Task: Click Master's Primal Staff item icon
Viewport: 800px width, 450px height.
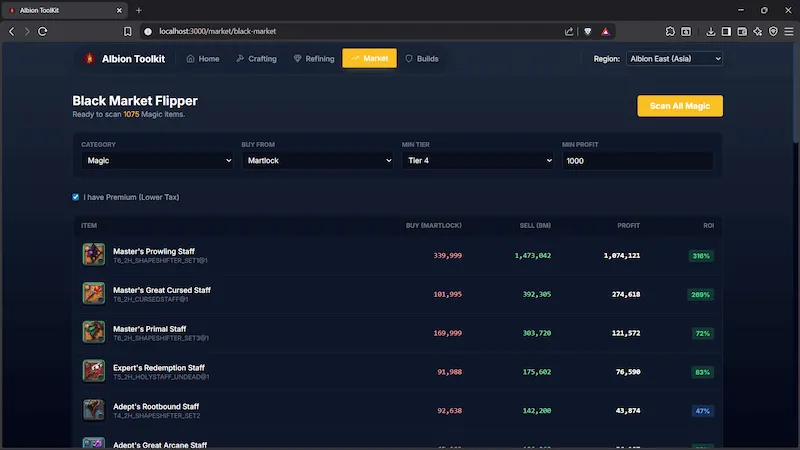Action: coord(94,332)
